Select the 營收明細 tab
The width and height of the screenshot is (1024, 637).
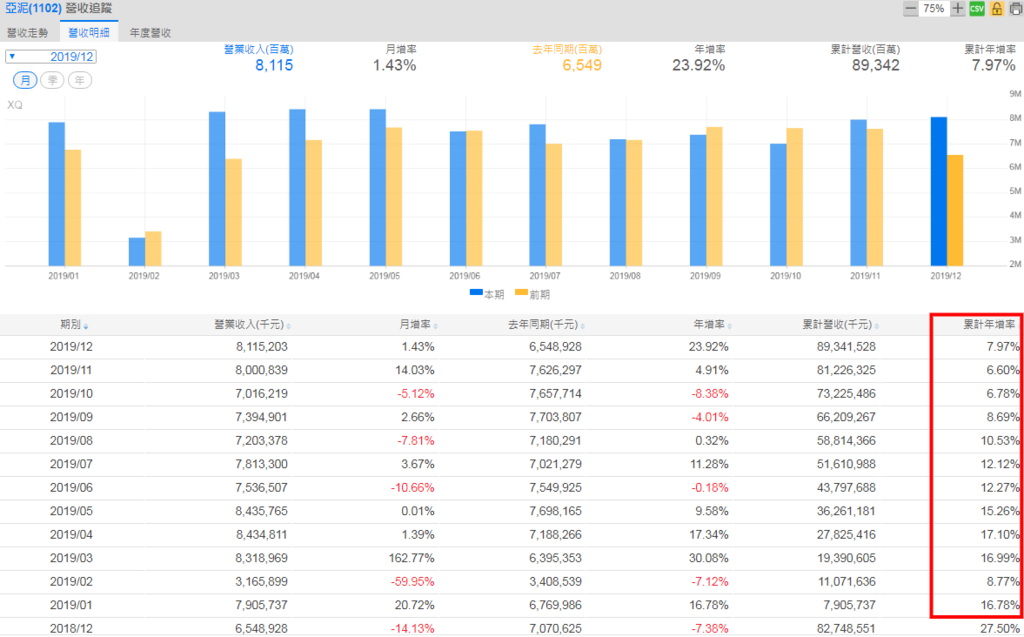pos(89,33)
